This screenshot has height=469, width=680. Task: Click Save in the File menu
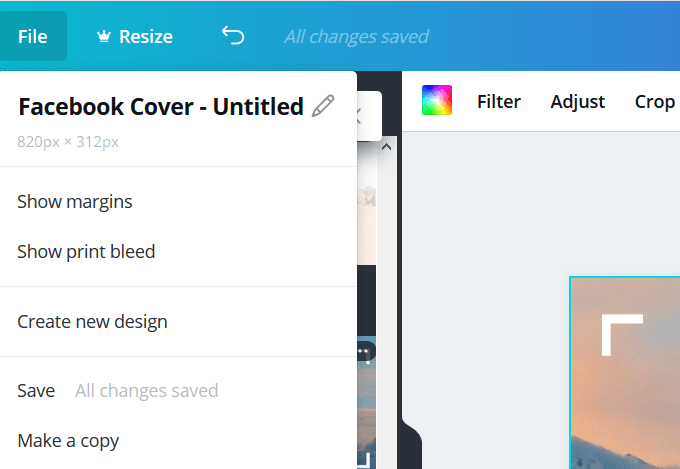[36, 391]
